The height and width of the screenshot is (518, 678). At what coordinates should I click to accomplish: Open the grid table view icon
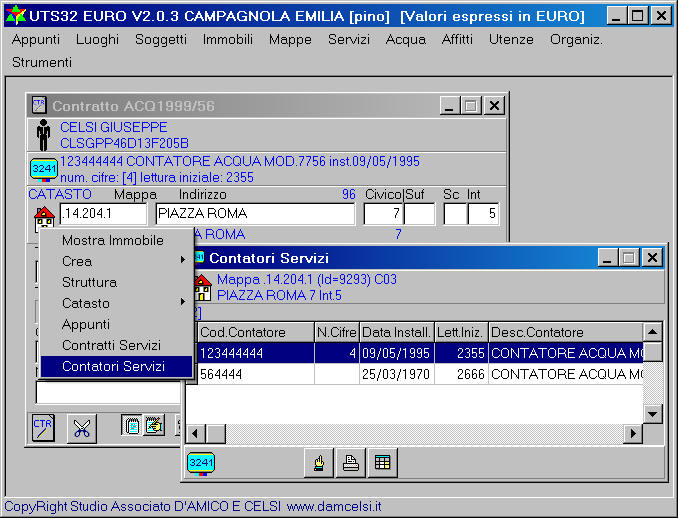[x=382, y=462]
